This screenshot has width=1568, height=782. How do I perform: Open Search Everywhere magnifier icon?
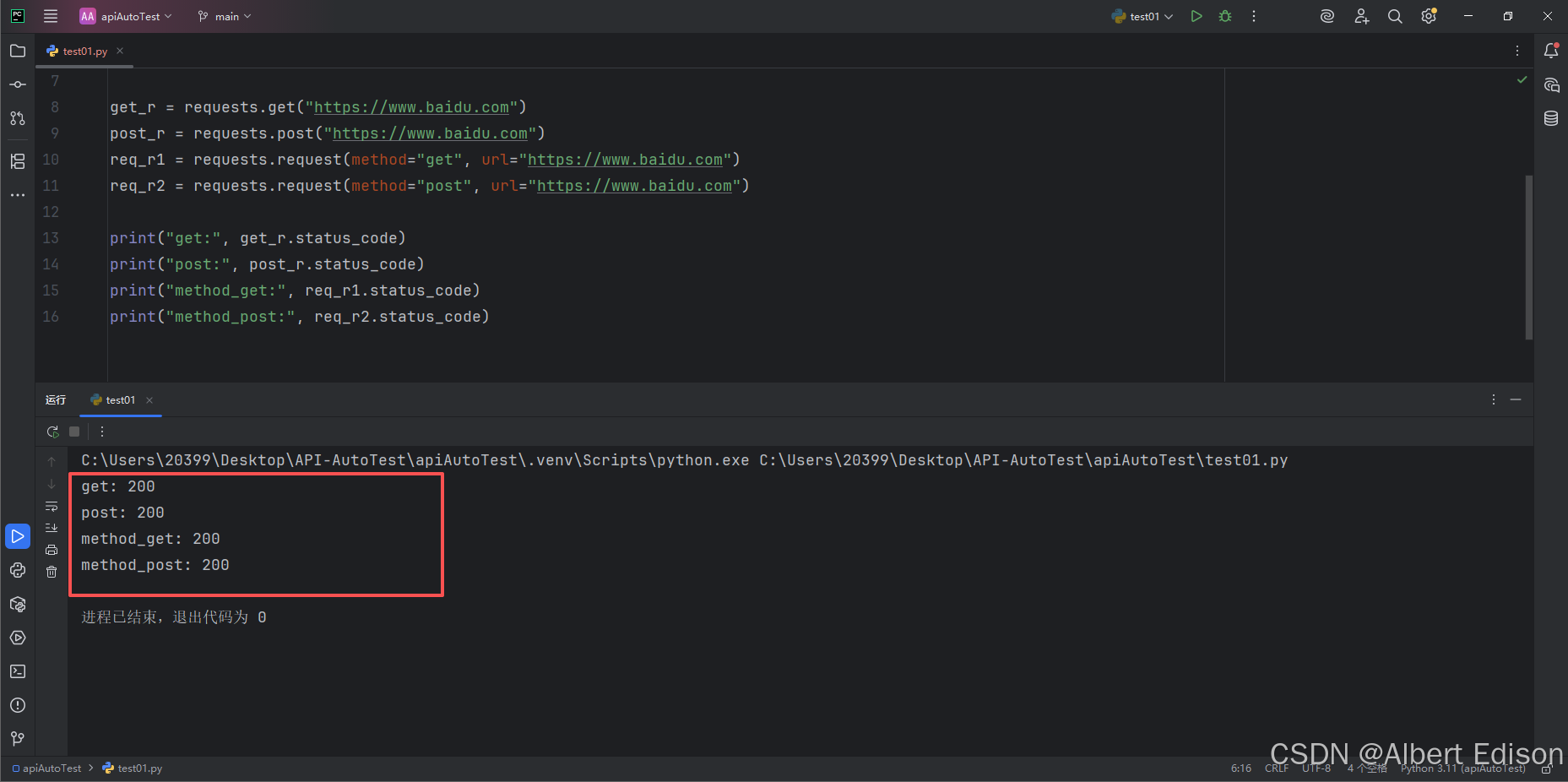(1395, 16)
